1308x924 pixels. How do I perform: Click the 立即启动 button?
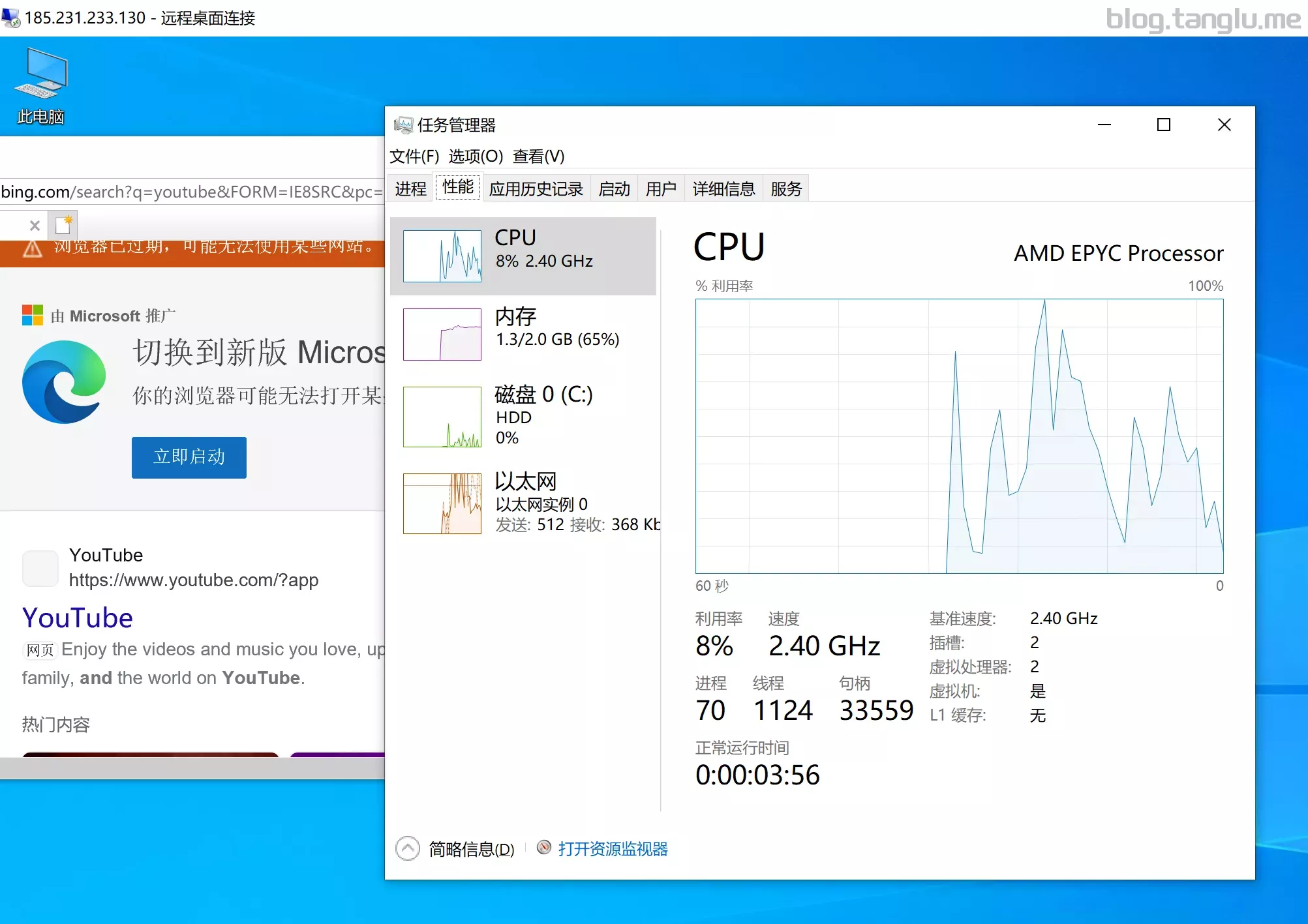point(189,457)
